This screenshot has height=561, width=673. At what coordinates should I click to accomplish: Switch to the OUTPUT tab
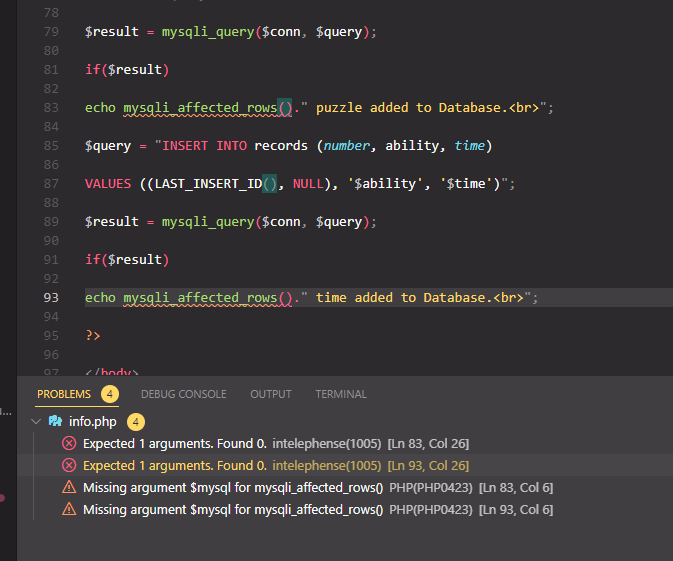(271, 394)
